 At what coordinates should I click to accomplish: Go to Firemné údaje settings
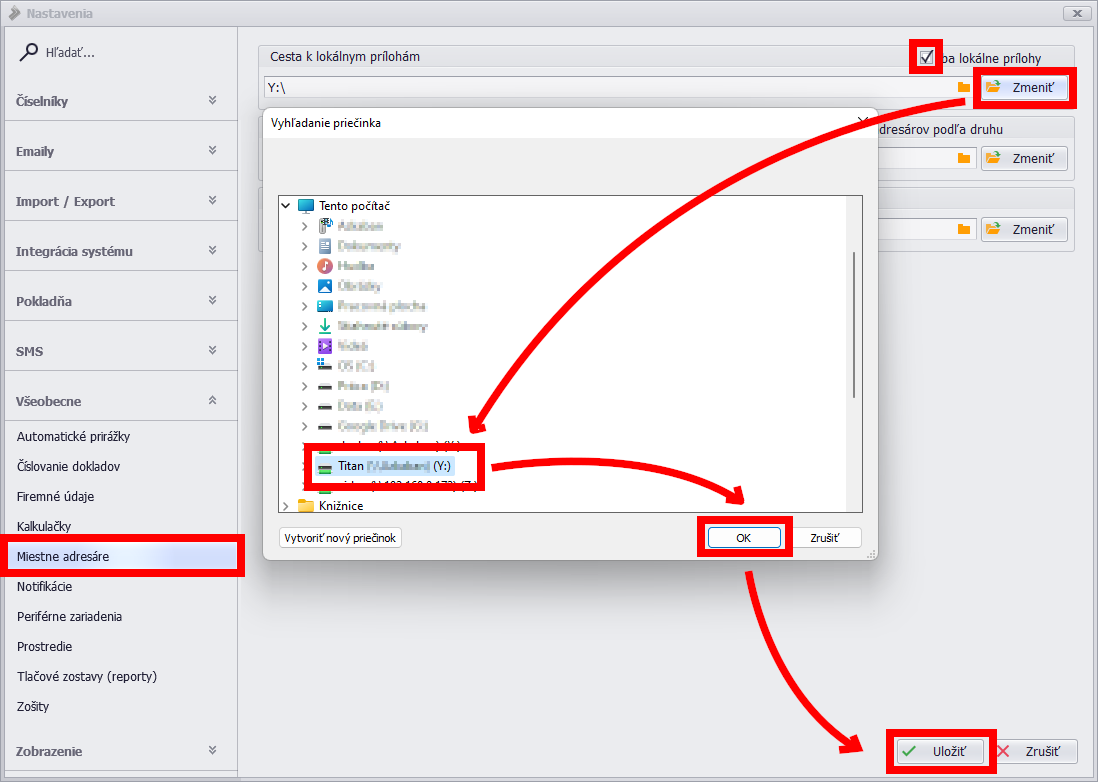[56, 496]
